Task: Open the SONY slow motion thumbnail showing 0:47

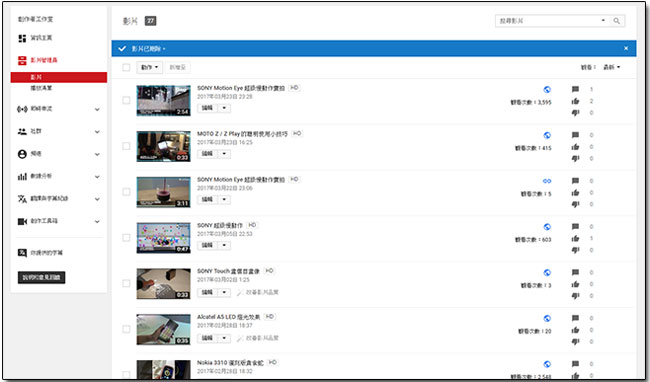Action: pos(164,238)
